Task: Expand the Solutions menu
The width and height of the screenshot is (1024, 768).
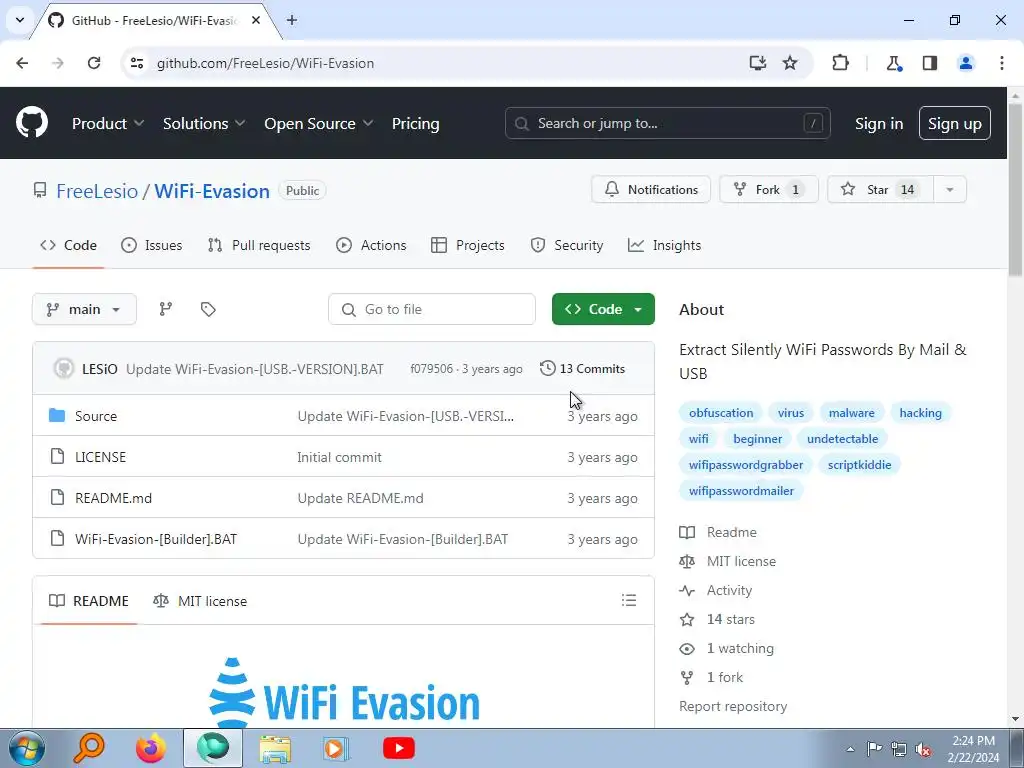Action: [204, 123]
